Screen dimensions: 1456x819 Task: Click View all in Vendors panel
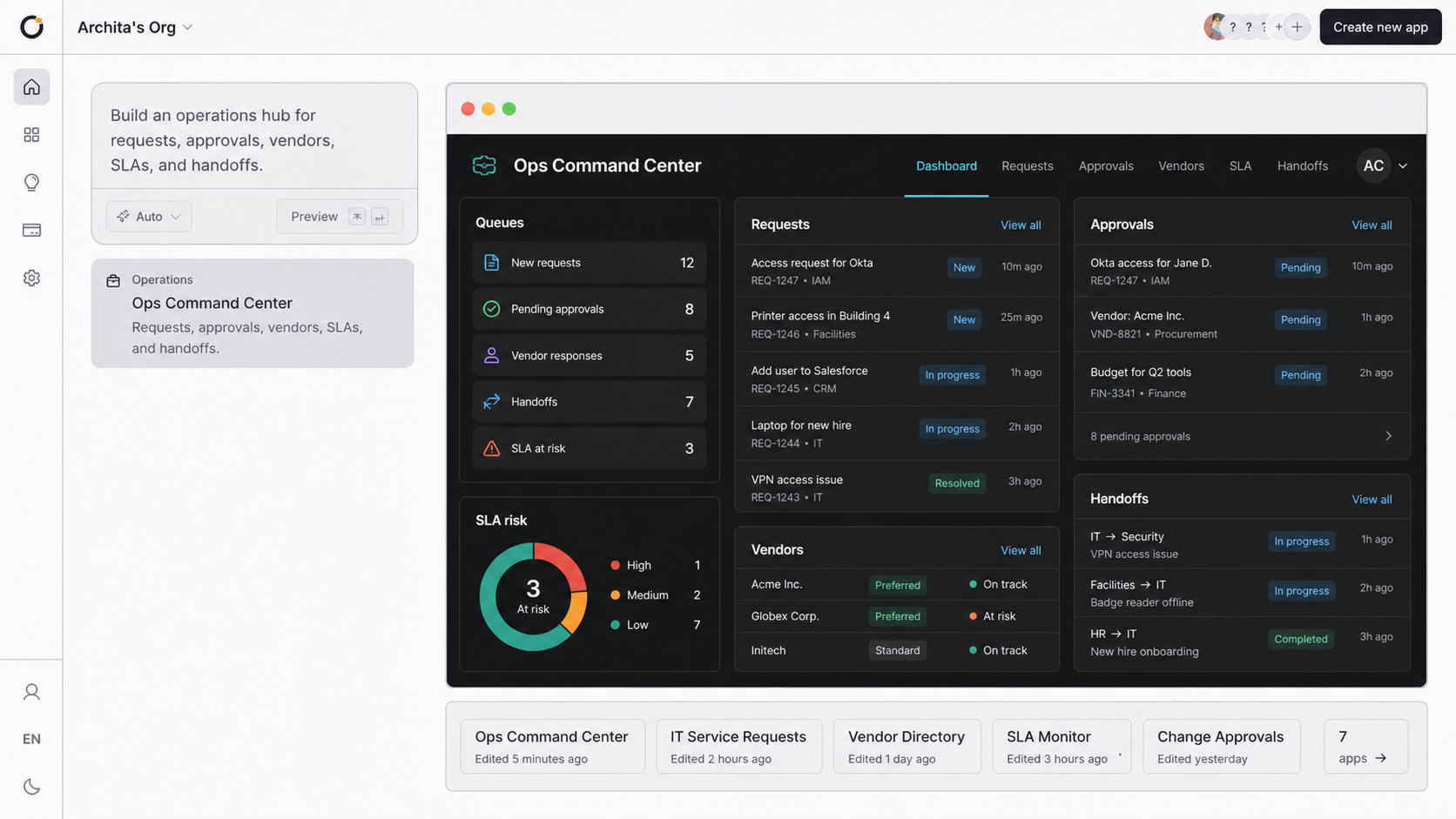coord(1021,550)
